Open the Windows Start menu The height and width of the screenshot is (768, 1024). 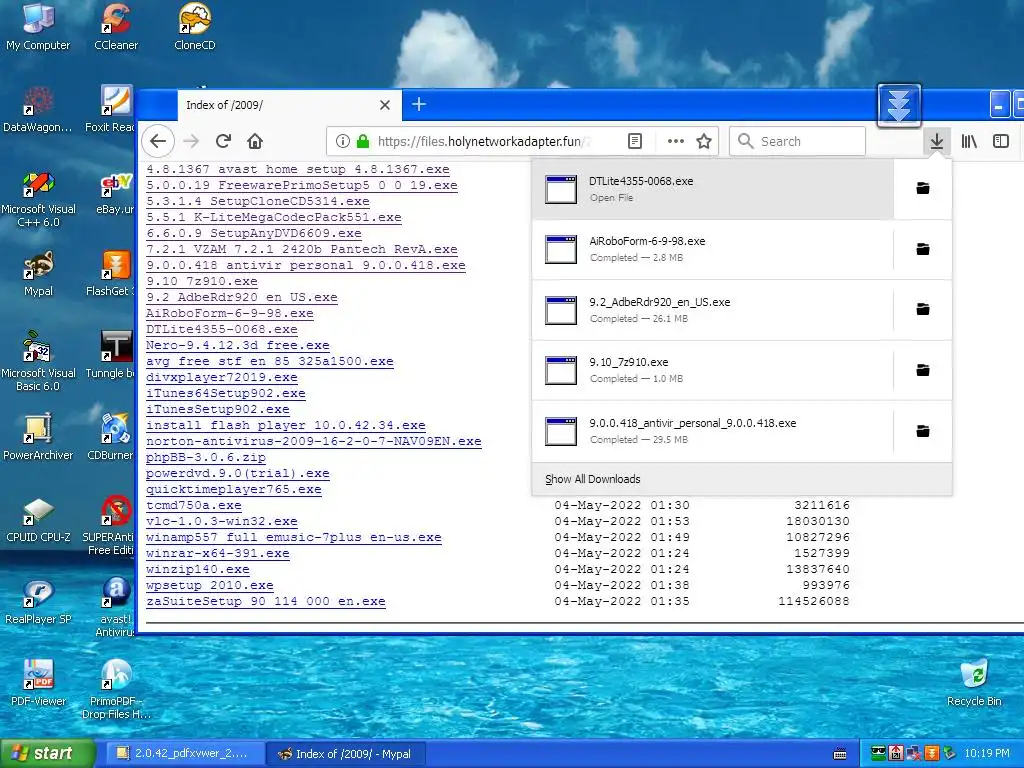click(x=48, y=753)
